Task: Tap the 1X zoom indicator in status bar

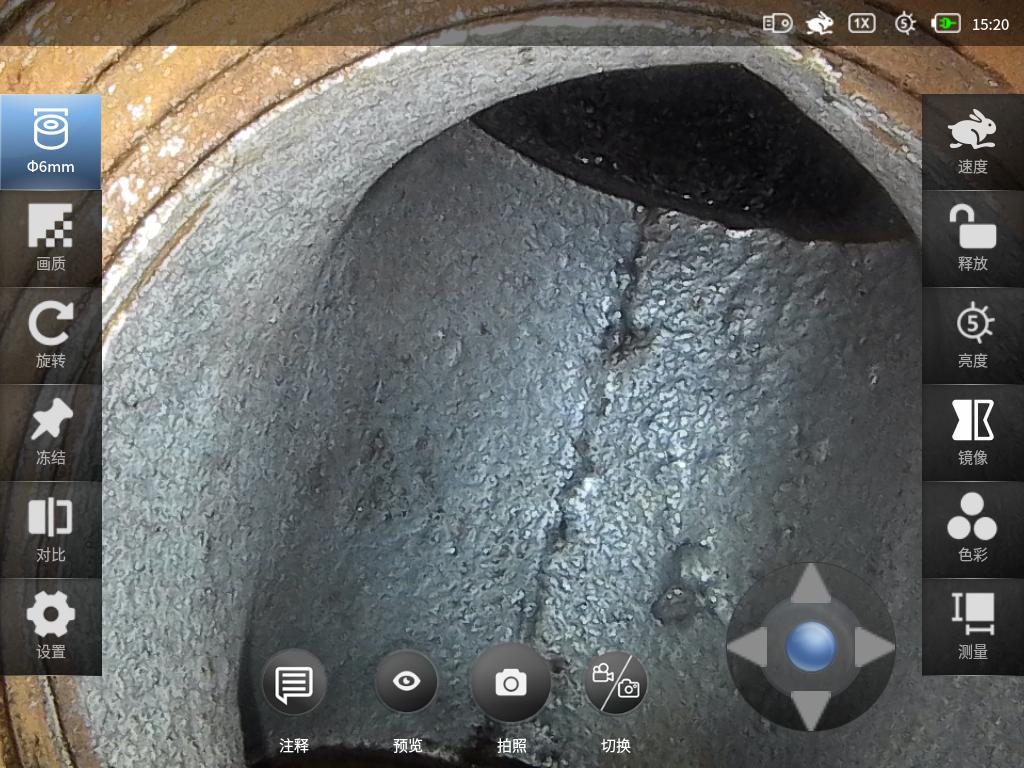Action: 861,23
